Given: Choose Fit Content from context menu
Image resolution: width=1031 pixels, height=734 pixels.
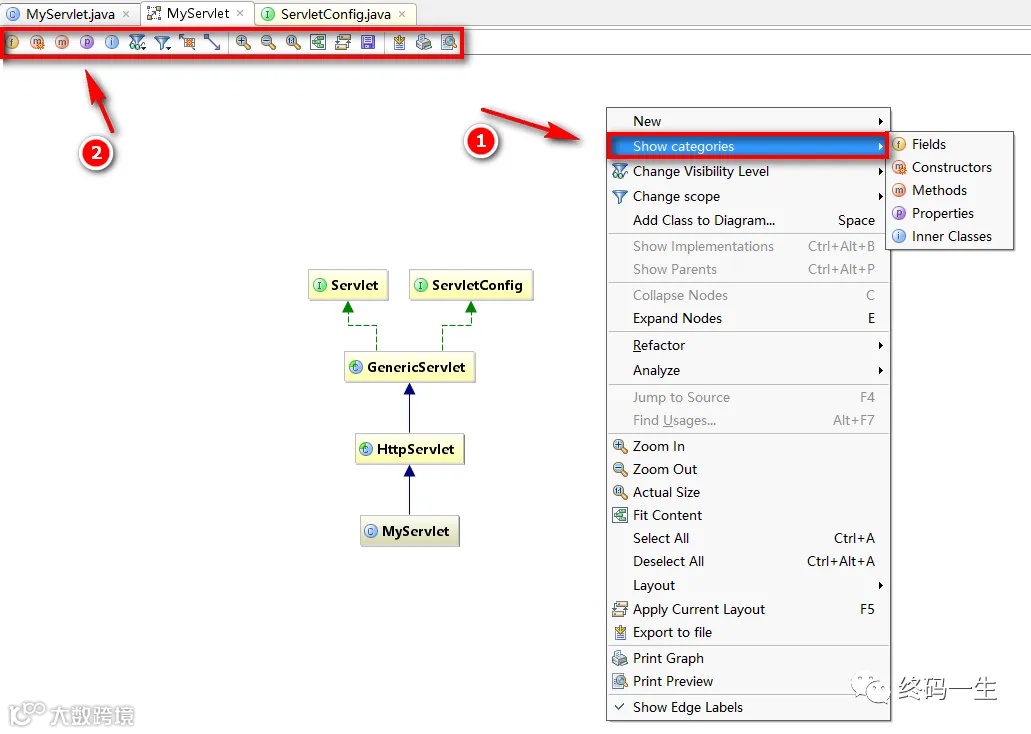Looking at the screenshot, I should click(x=748, y=515).
